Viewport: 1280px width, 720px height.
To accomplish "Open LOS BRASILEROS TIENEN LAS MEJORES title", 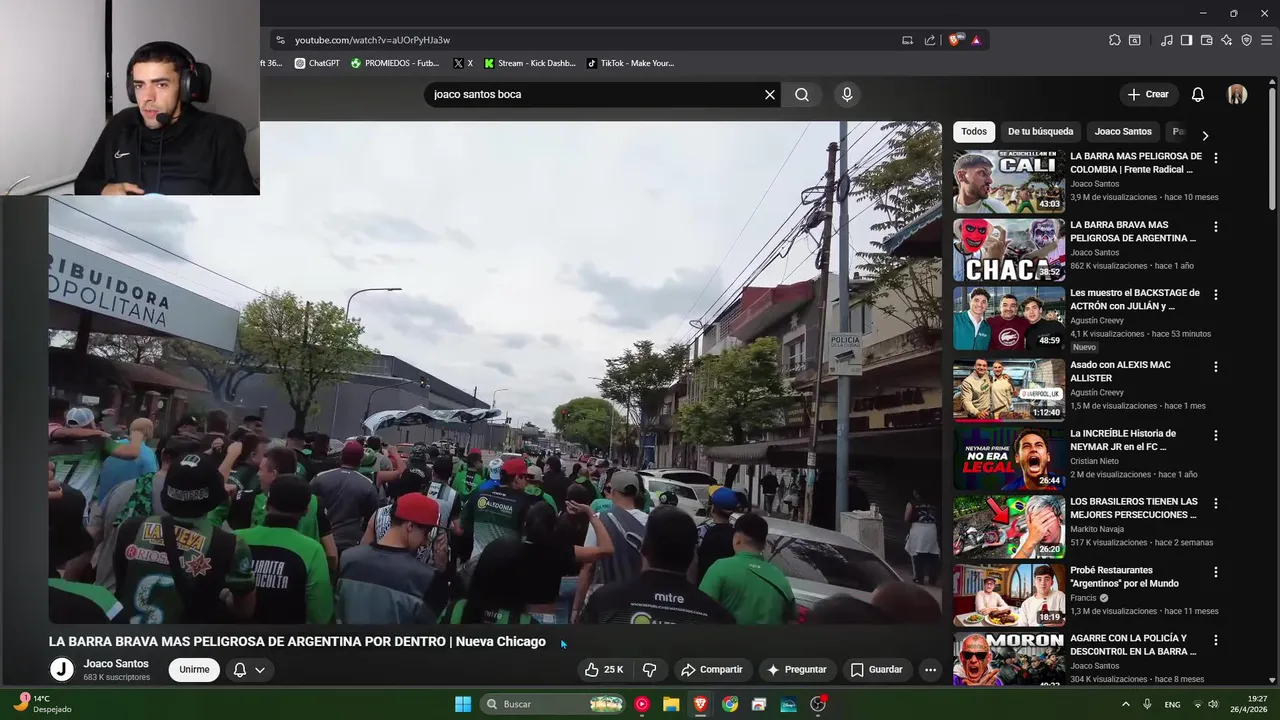I will 1134,508.
